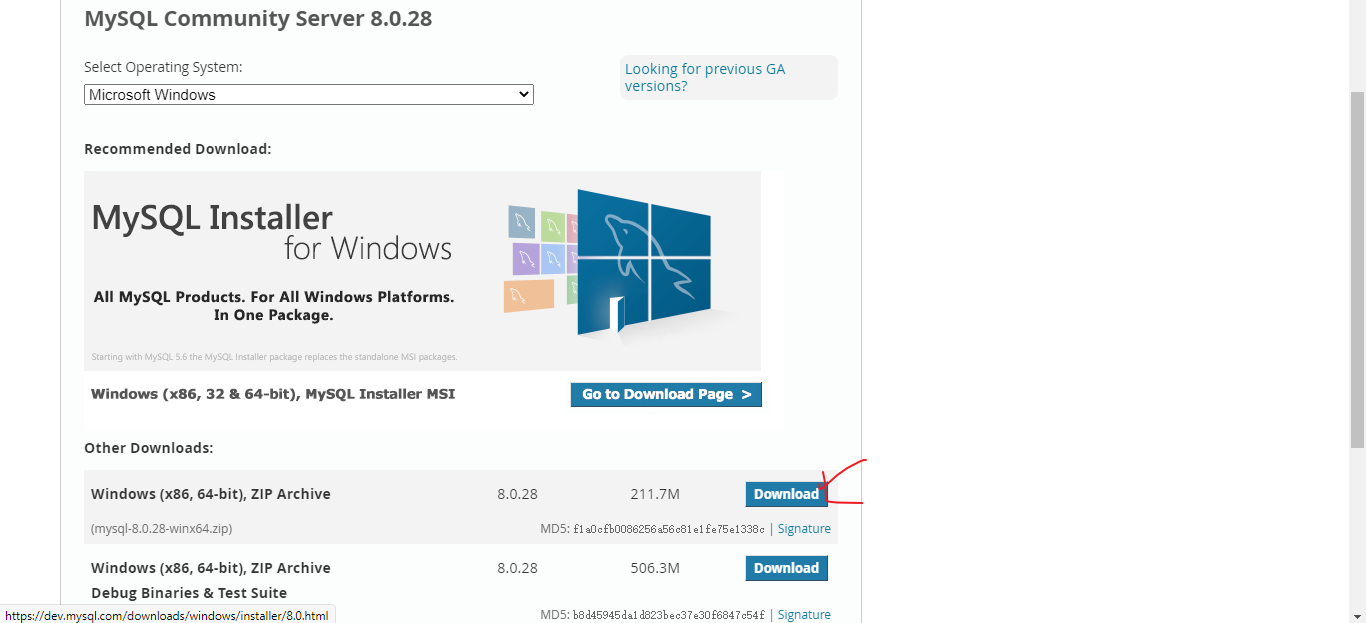Viewport: 1366px width, 623px height.
Task: Click the 8.0.28 version in the 211.7M row
Action: click(x=517, y=494)
